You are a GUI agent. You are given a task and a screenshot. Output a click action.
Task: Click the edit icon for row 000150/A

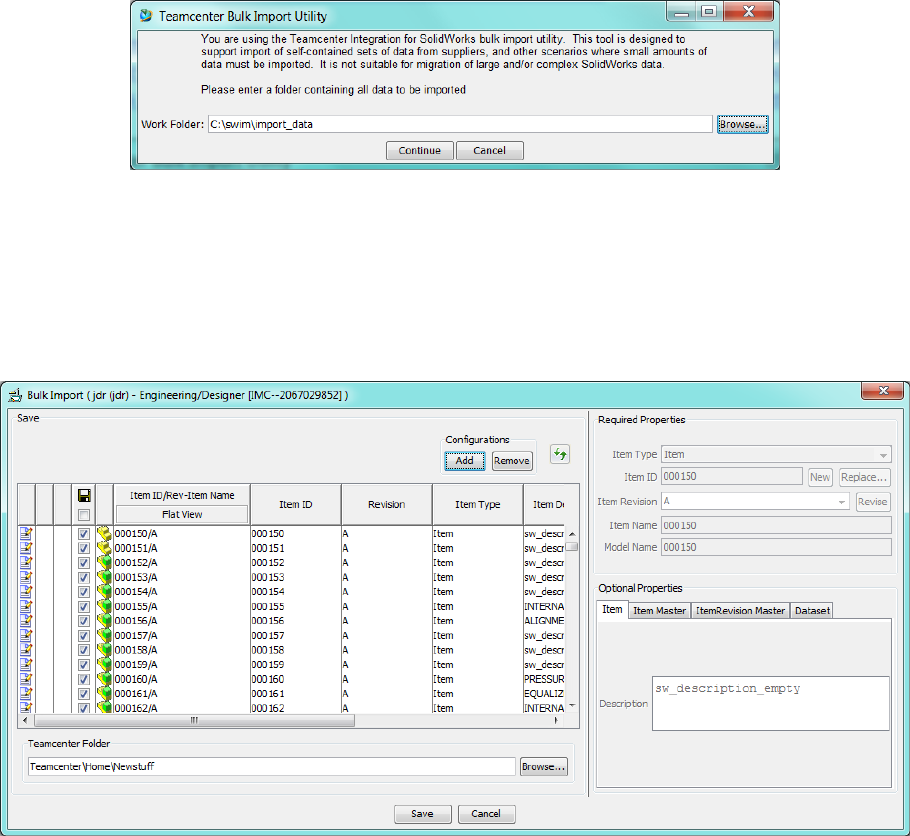point(26,533)
